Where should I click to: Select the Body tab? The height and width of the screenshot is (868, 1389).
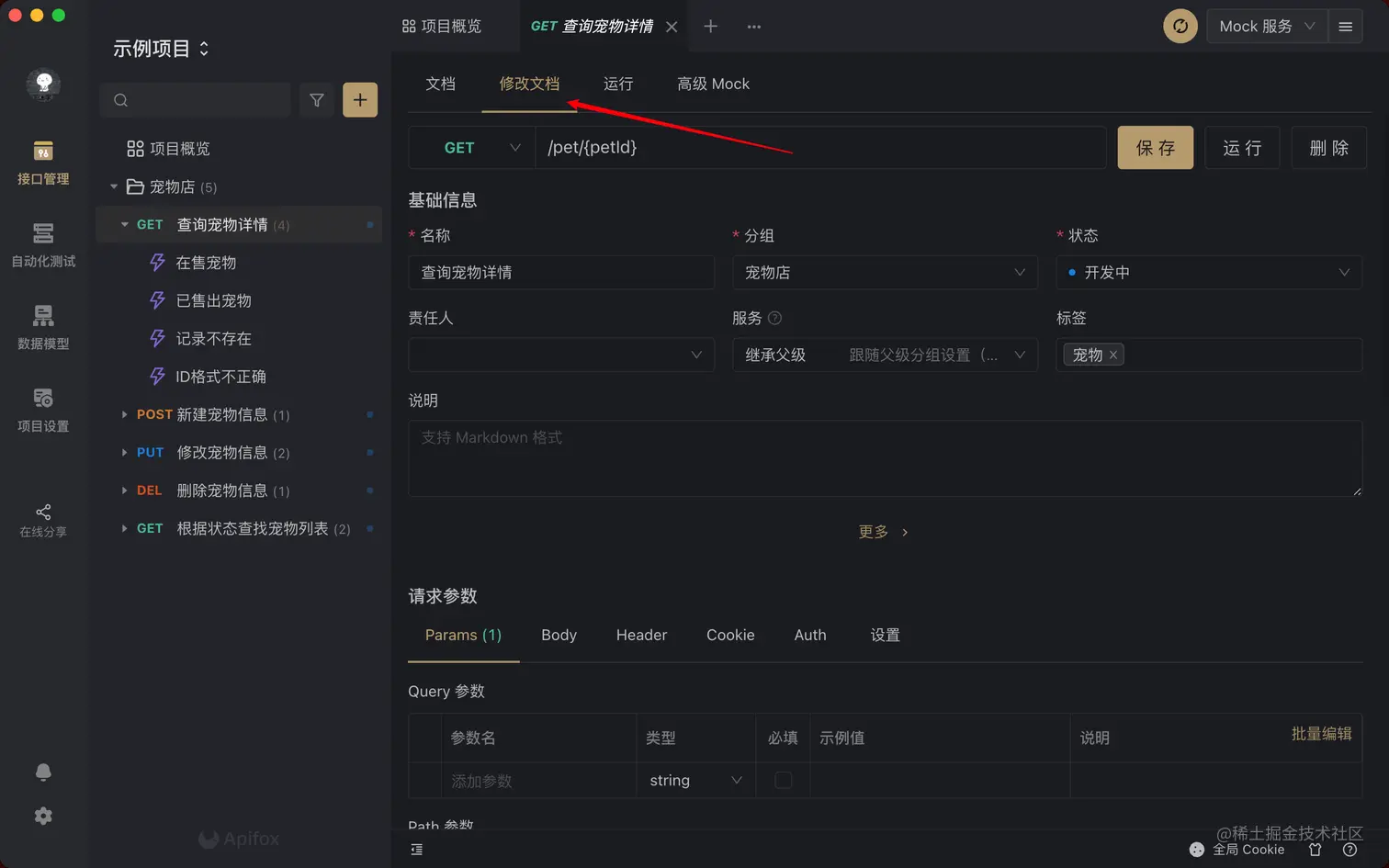pos(559,635)
